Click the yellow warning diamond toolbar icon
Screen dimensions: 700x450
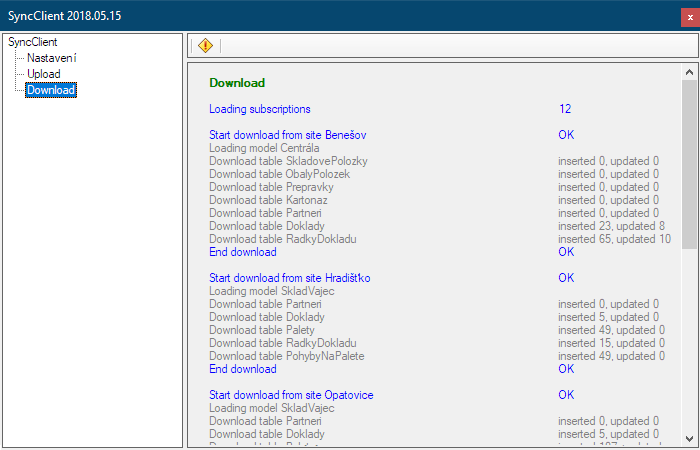[x=205, y=46]
